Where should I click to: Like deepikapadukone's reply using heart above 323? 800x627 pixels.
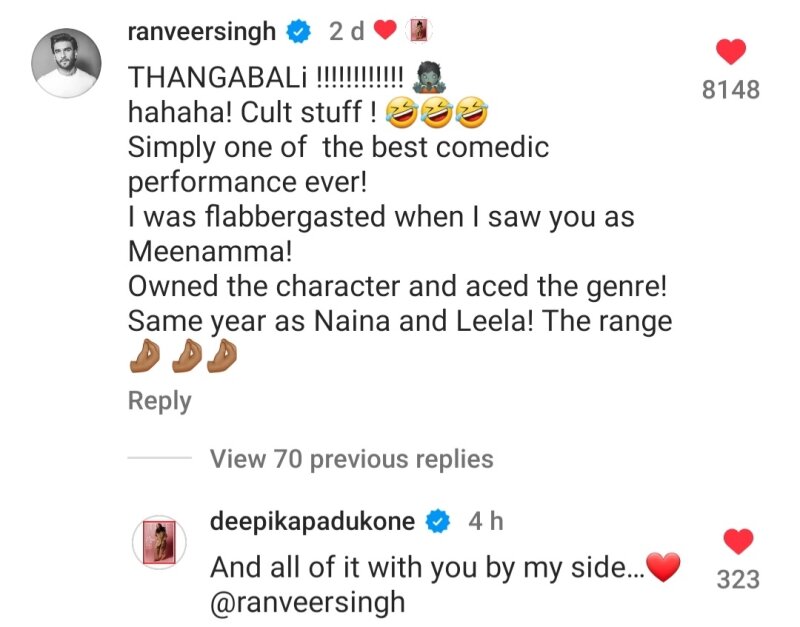coord(738,542)
